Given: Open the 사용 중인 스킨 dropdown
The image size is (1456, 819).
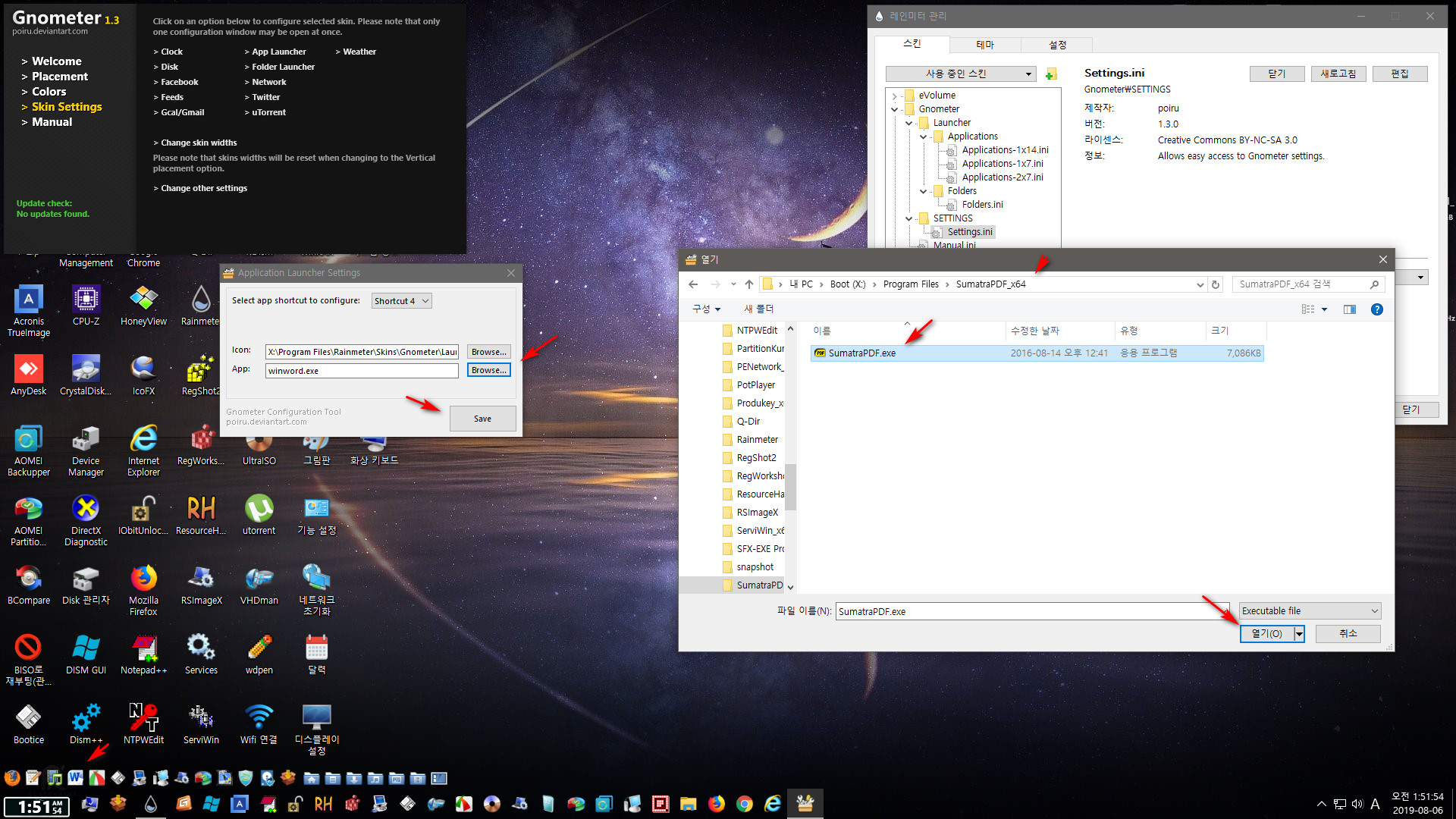Looking at the screenshot, I should point(961,74).
